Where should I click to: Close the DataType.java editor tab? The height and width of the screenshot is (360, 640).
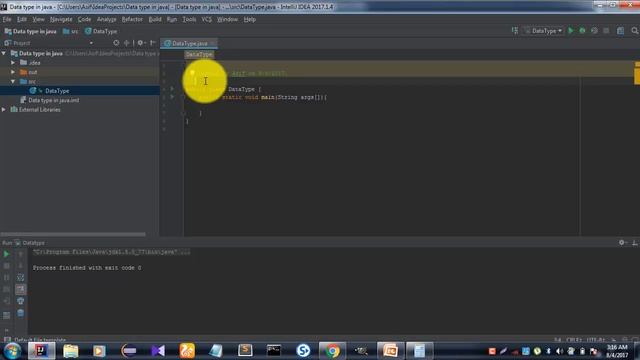[x=213, y=43]
